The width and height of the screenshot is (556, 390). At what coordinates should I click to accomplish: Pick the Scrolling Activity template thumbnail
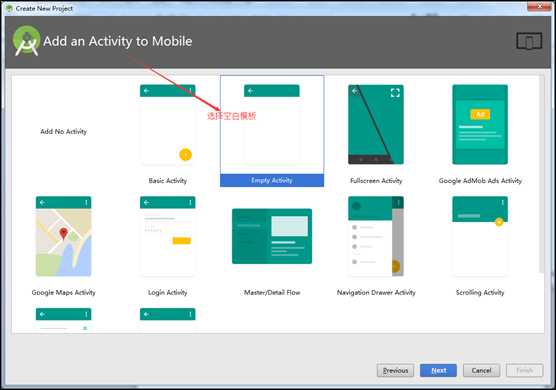(480, 236)
